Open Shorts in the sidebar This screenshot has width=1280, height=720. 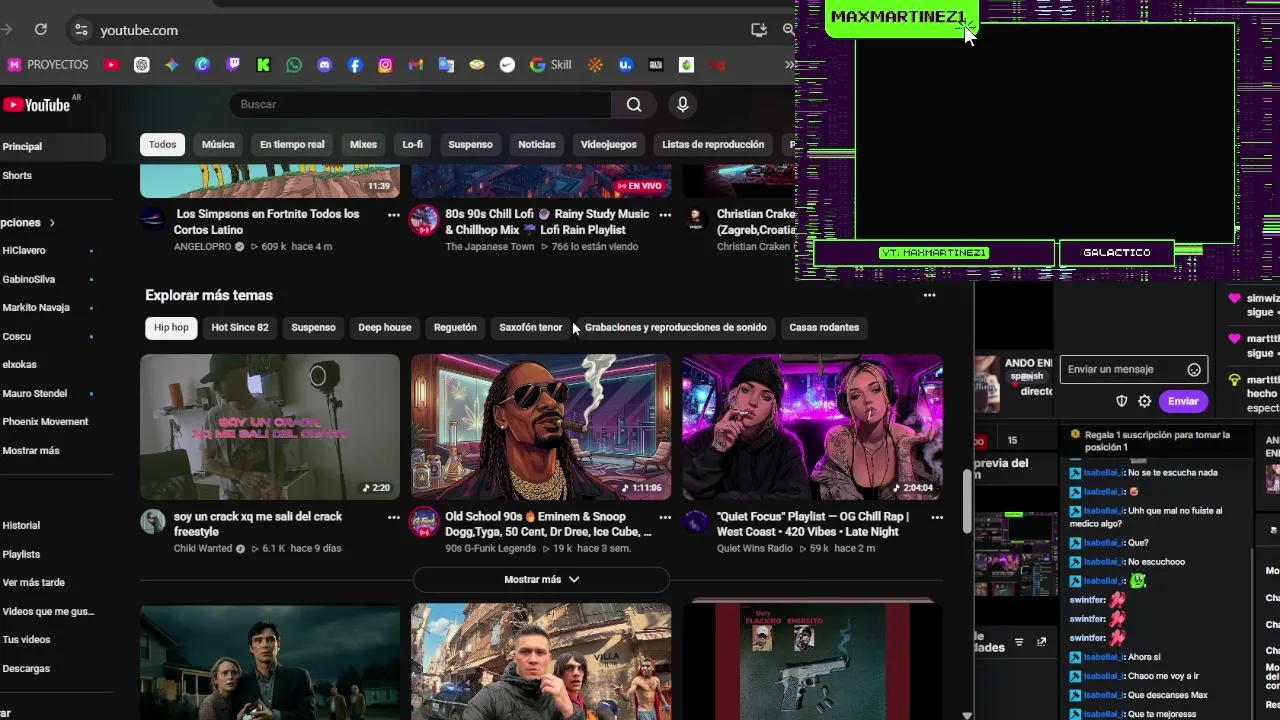[x=17, y=176]
